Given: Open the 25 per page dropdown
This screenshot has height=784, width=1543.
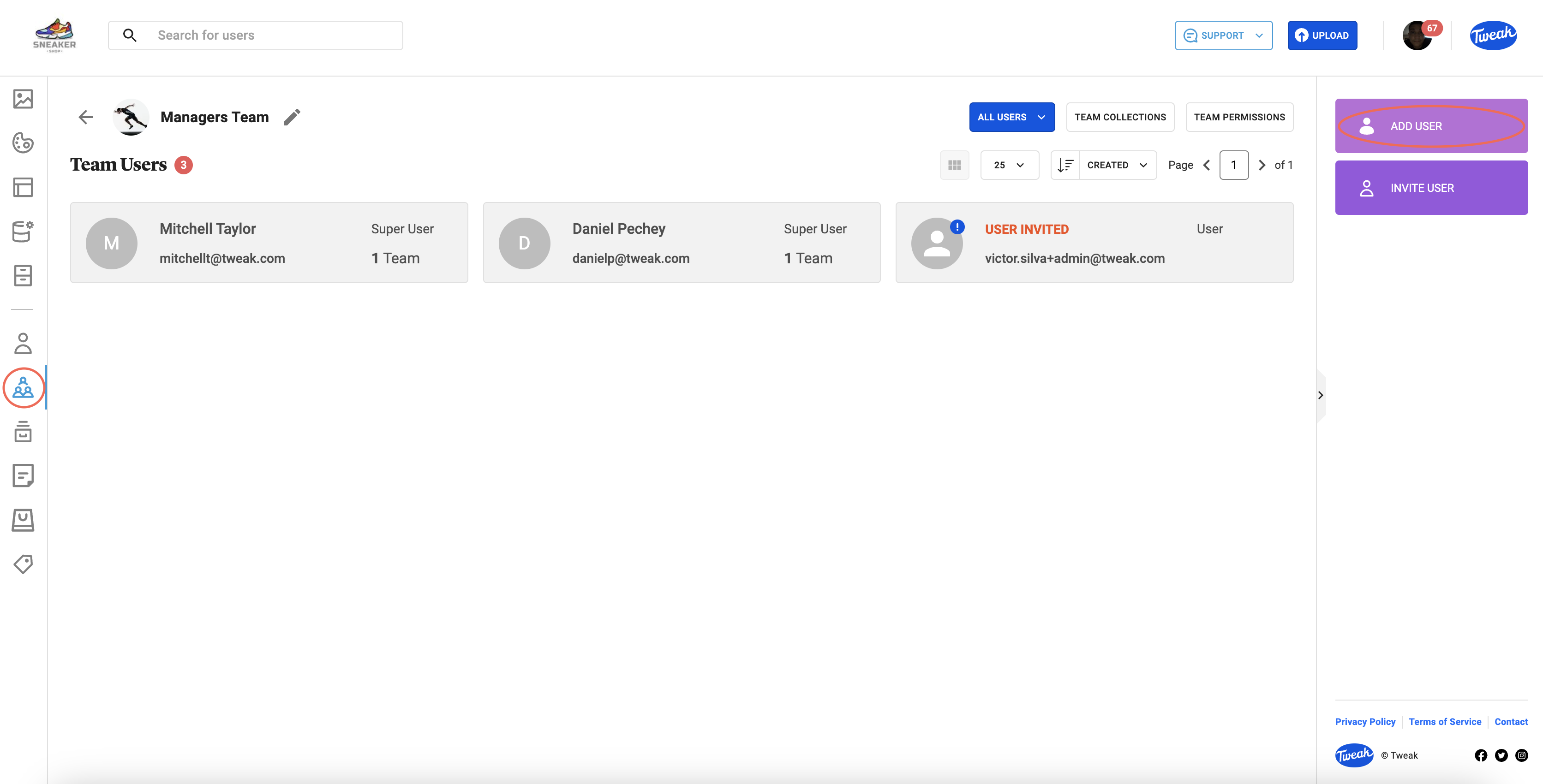Looking at the screenshot, I should click(1009, 165).
